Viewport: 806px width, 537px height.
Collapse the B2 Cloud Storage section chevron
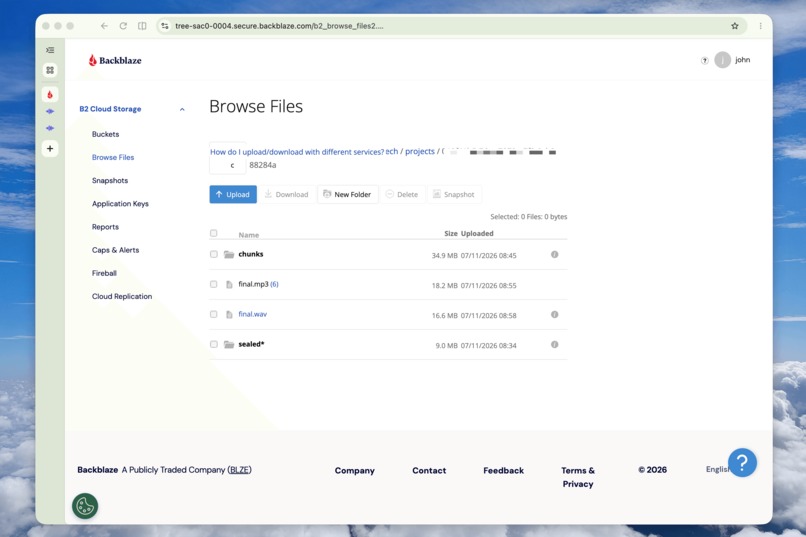pyautogui.click(x=182, y=109)
